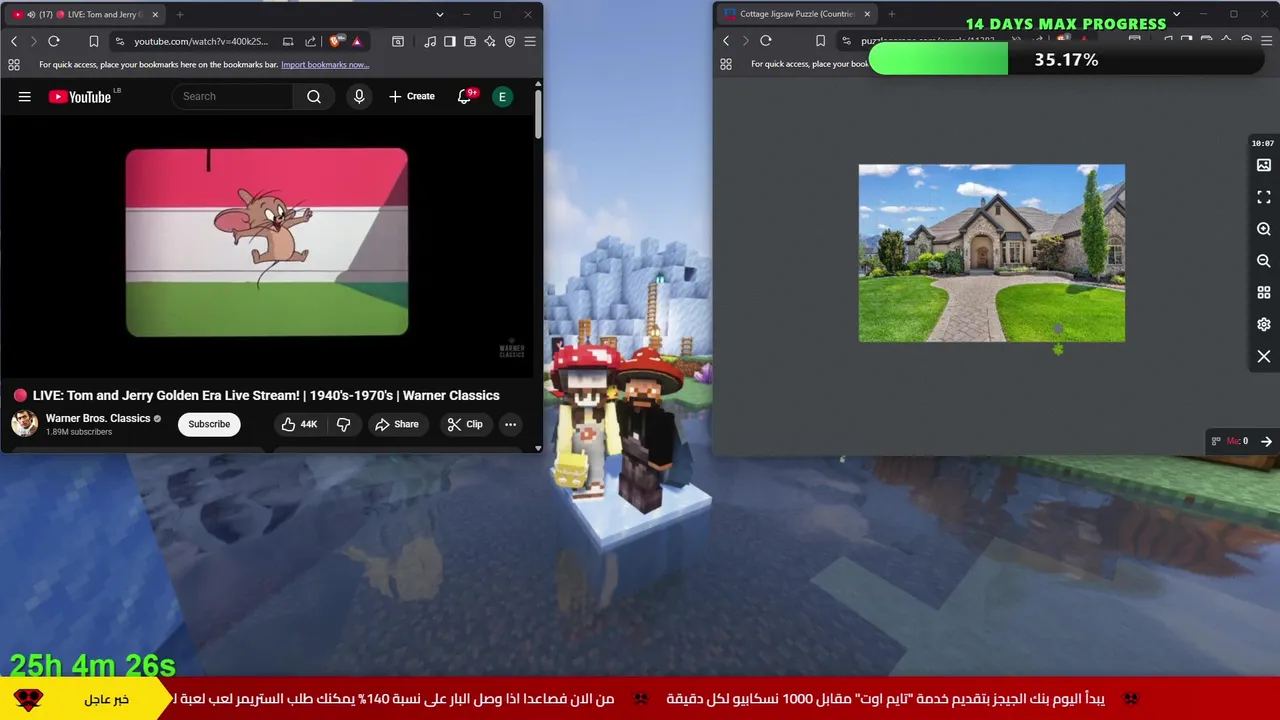Screen dimensions: 1280x720
Task: Click the assembled cottage puzzle image
Action: [x=992, y=253]
